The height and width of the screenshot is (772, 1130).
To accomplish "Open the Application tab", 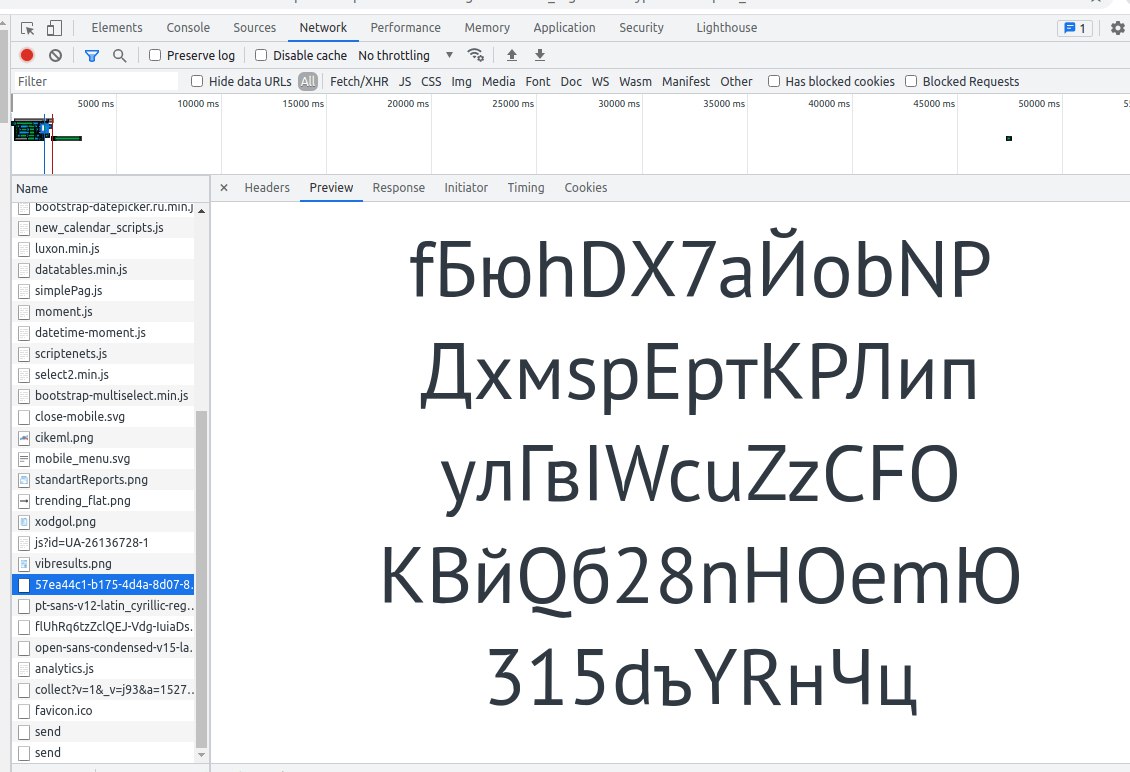I will pos(564,27).
